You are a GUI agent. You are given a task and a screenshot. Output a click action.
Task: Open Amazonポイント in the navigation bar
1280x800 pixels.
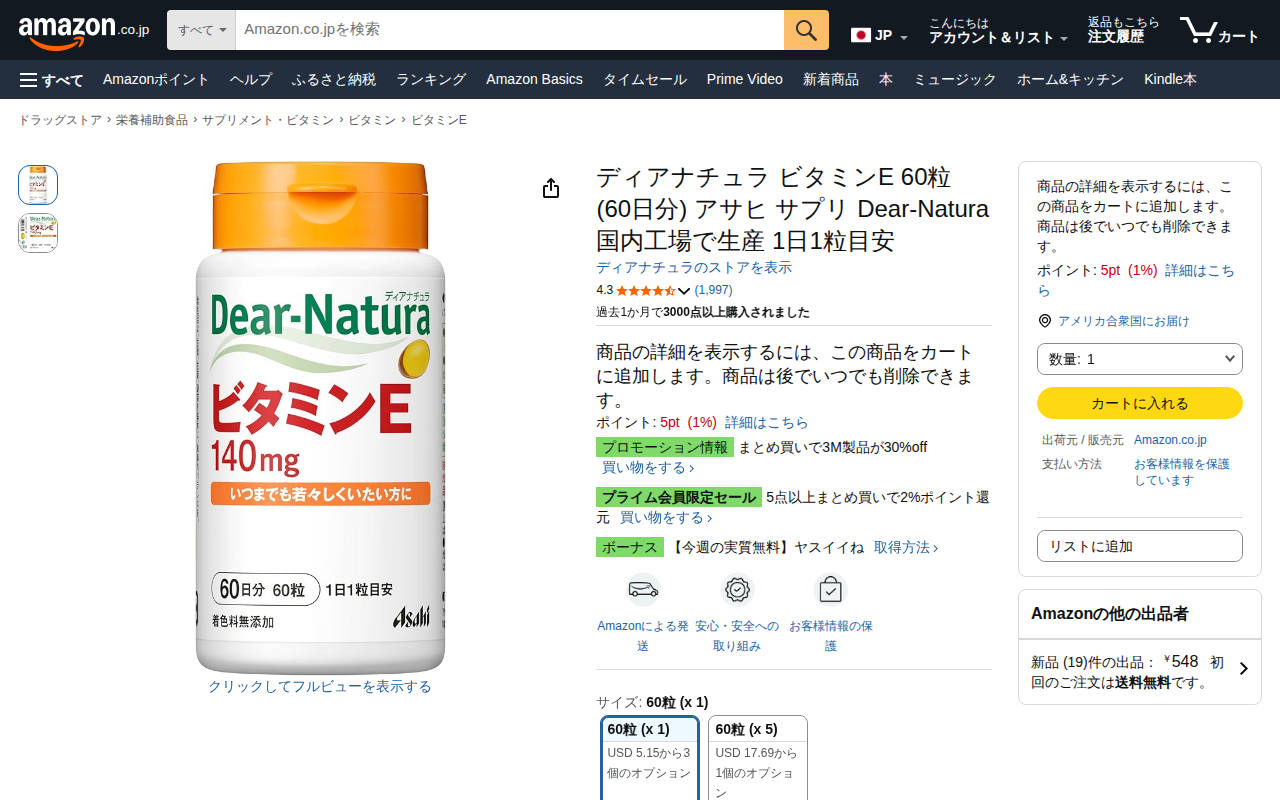(156, 80)
